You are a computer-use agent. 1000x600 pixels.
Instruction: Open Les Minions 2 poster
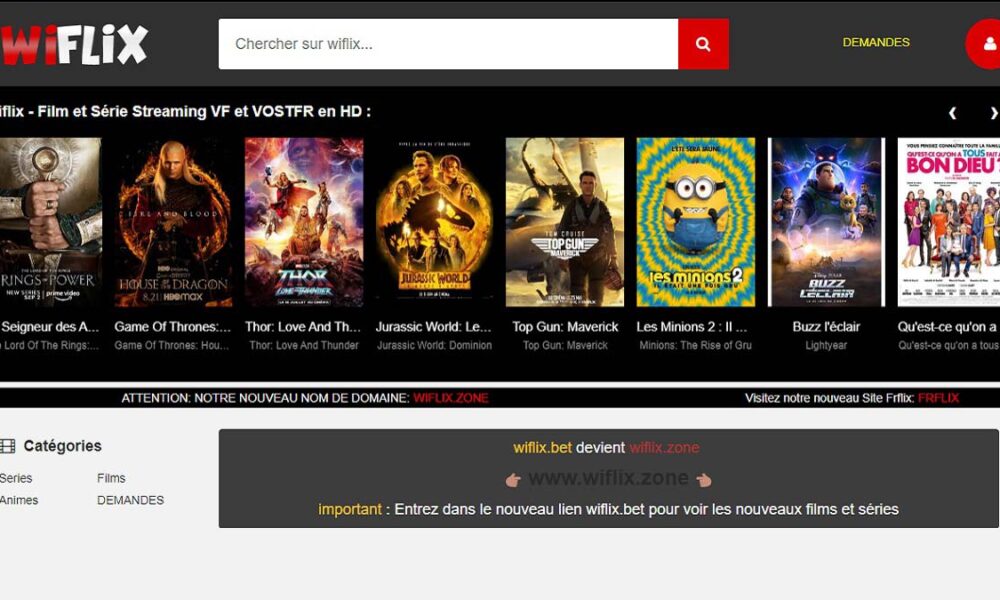click(x=696, y=222)
